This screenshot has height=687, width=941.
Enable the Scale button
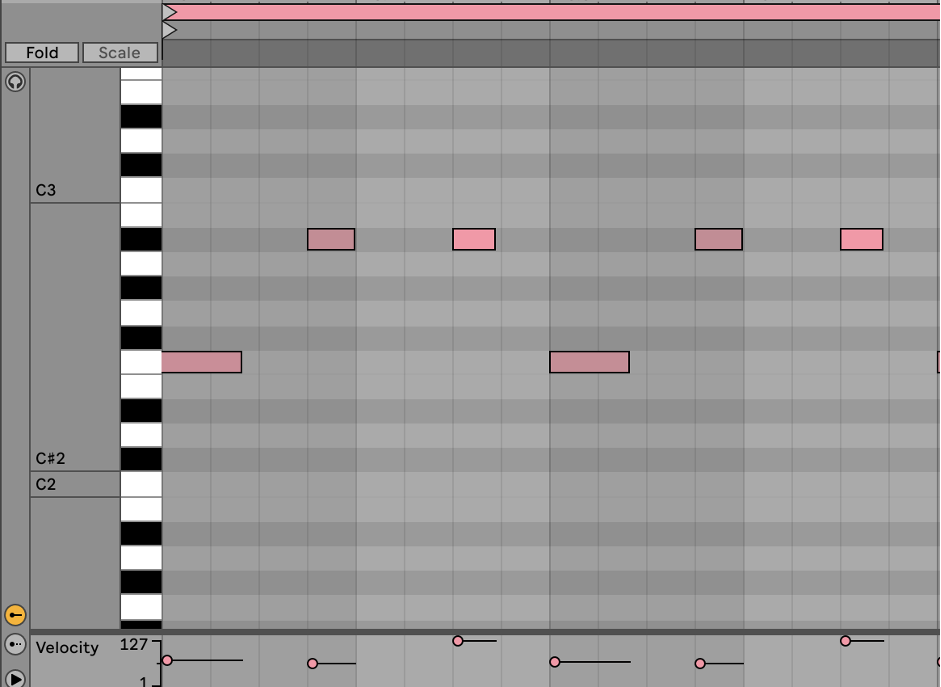pyautogui.click(x=120, y=53)
